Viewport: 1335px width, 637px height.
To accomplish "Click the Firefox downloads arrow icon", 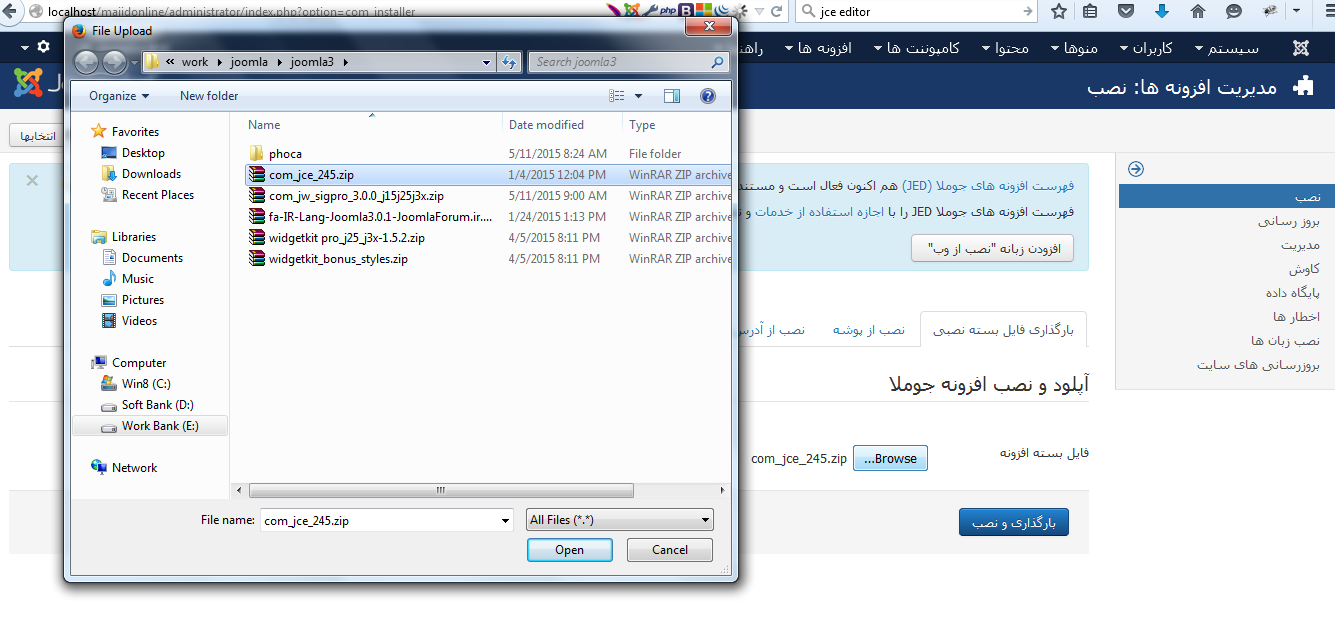I will (1161, 12).
